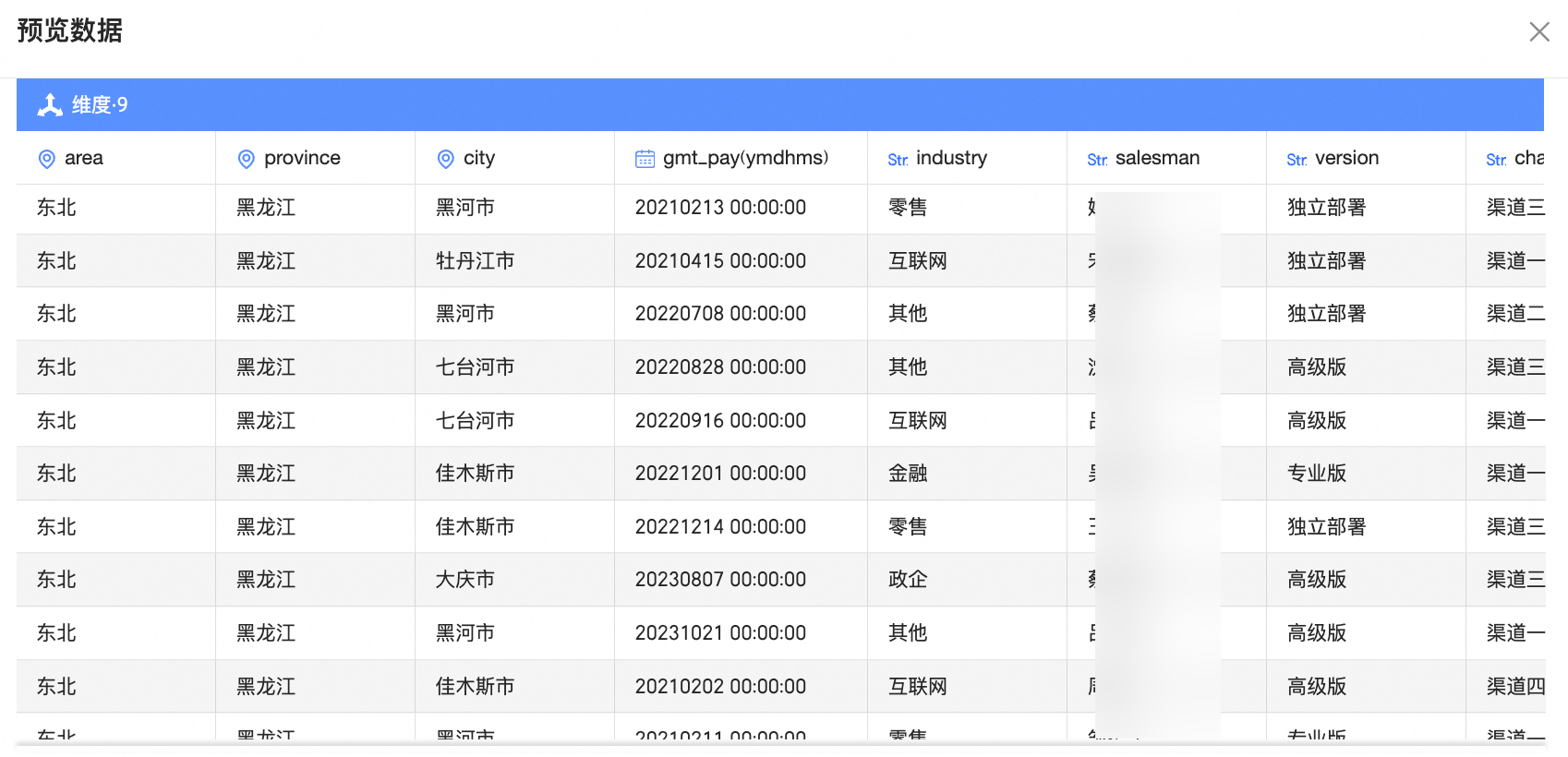Screen dimensions: 1568x757
Task: Click cell 20220708 00:00:00
Action: point(720,314)
